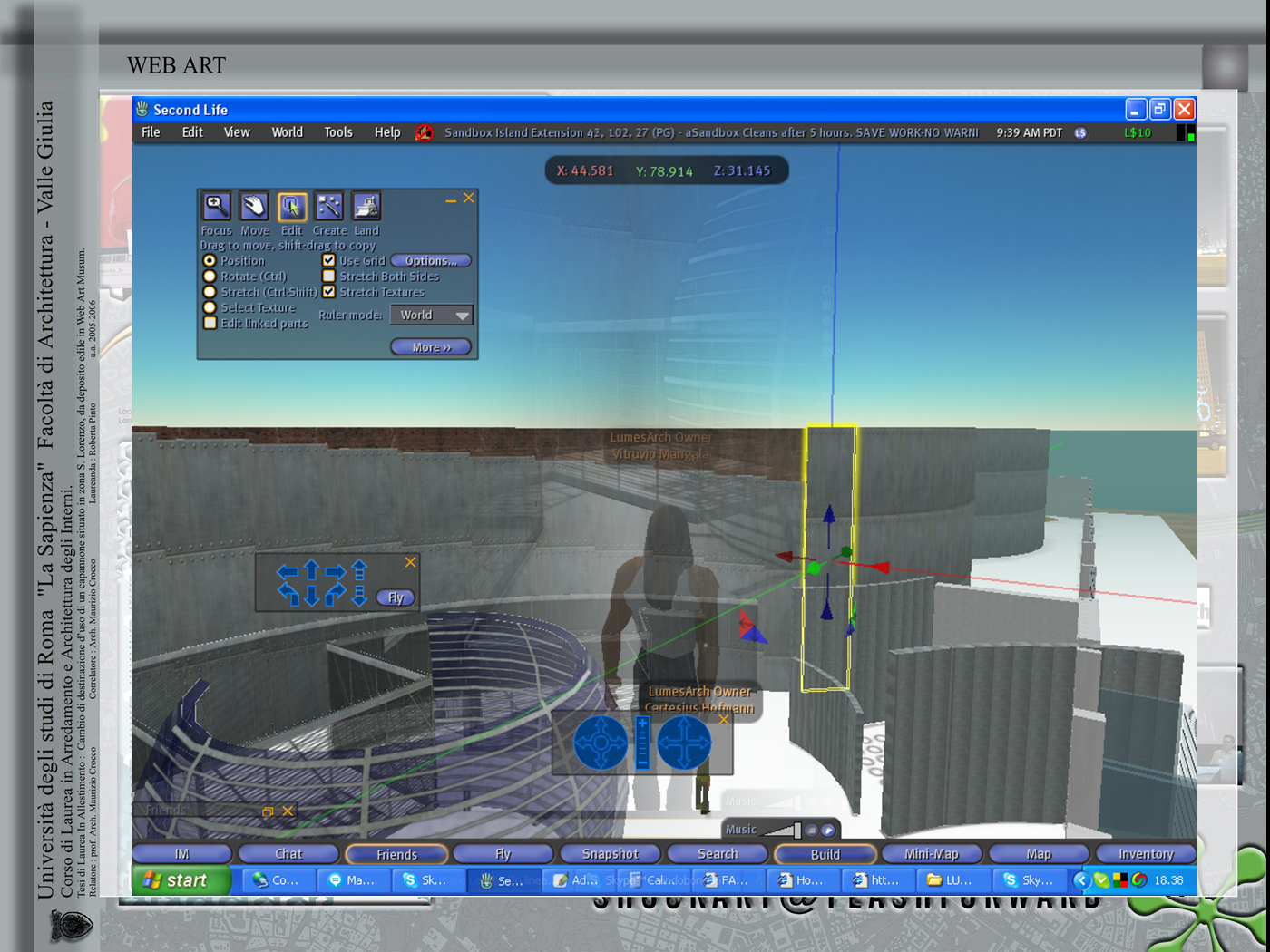Open the Tools menu
The height and width of the screenshot is (952, 1270).
coord(338,132)
